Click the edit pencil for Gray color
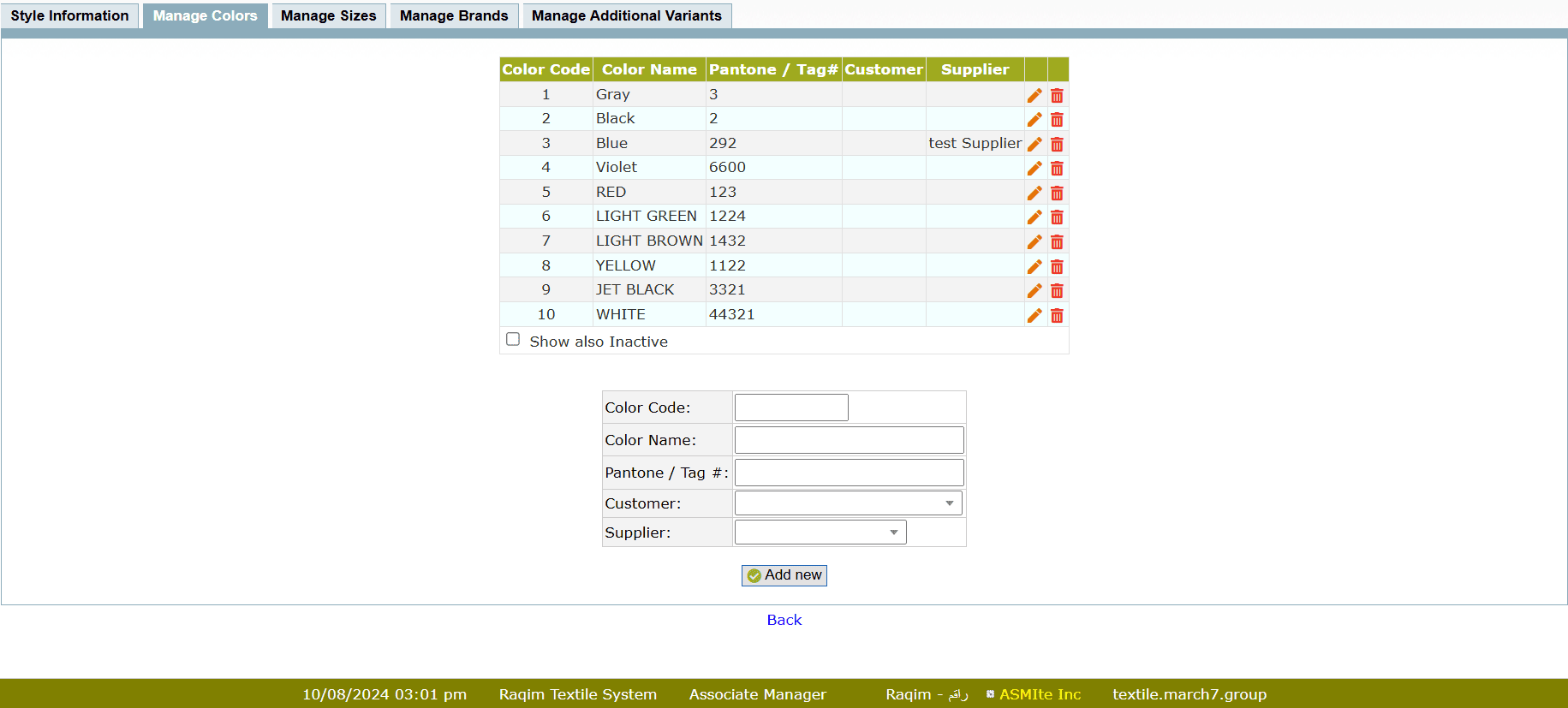This screenshot has width=1568, height=708. (1034, 95)
